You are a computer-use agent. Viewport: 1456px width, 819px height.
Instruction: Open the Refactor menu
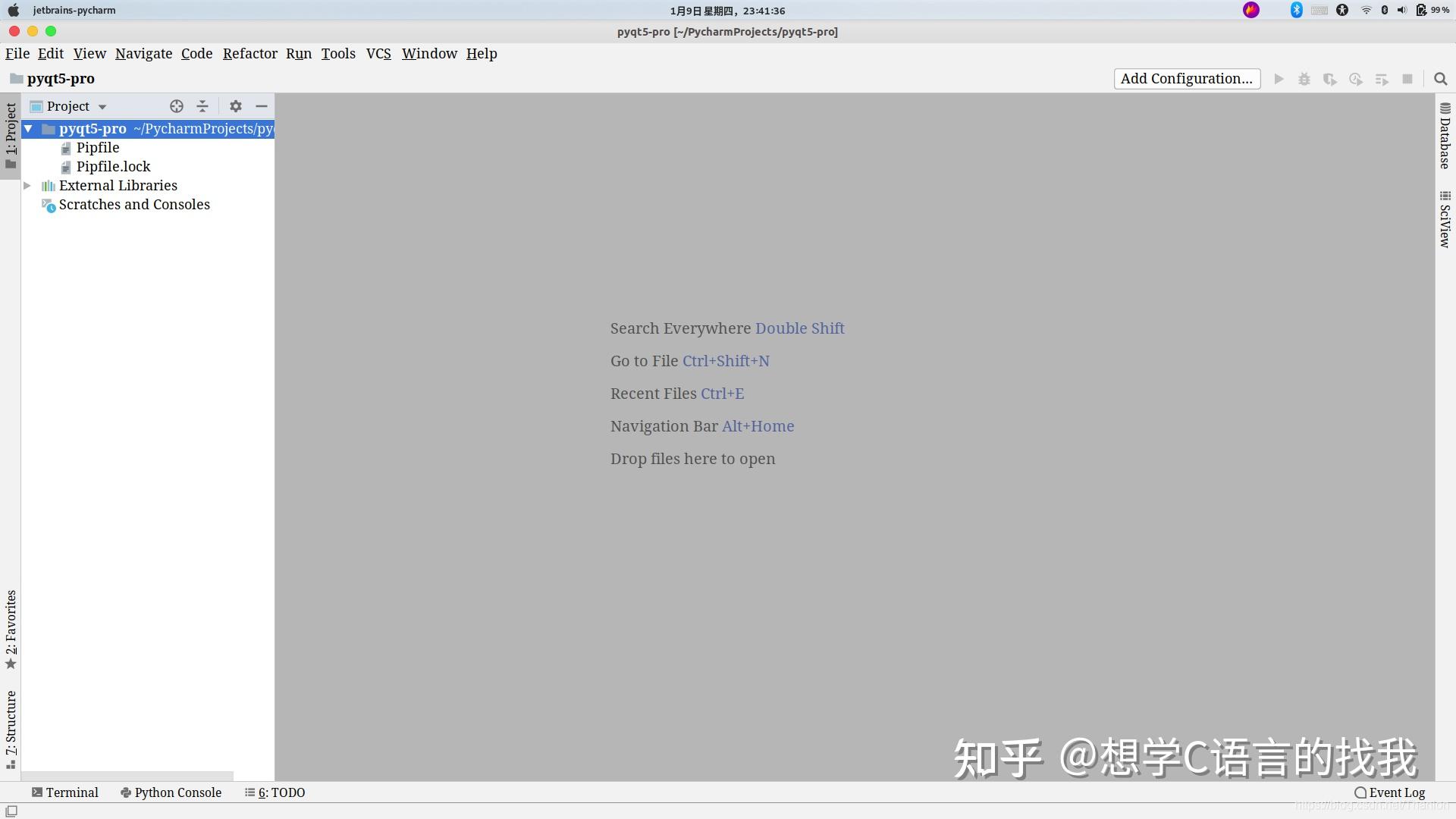pyautogui.click(x=249, y=54)
